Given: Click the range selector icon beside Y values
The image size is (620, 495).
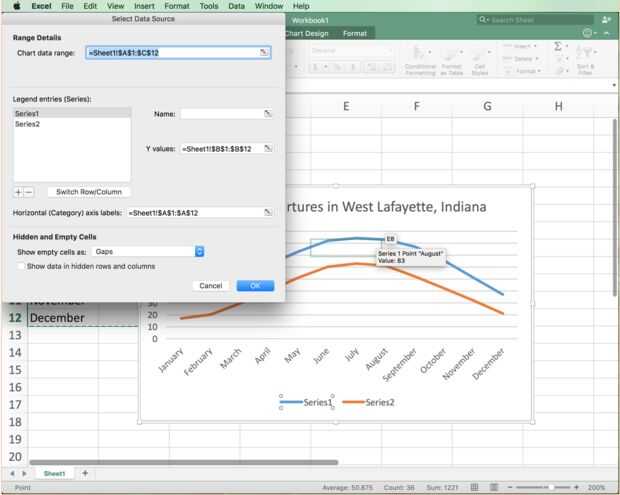Looking at the screenshot, I should (268, 149).
